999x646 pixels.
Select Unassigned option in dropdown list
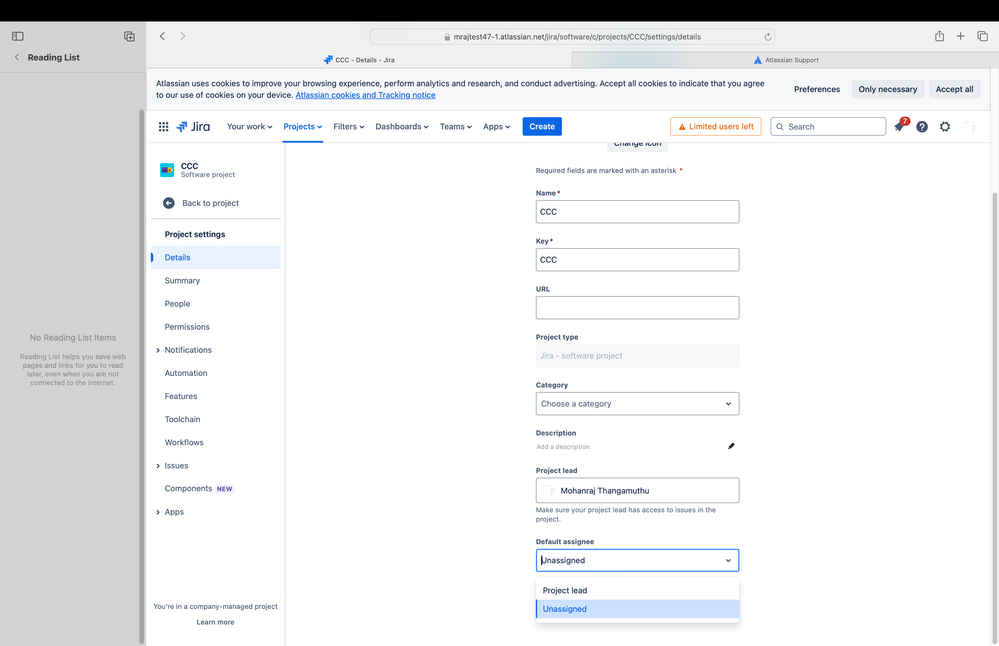click(637, 609)
